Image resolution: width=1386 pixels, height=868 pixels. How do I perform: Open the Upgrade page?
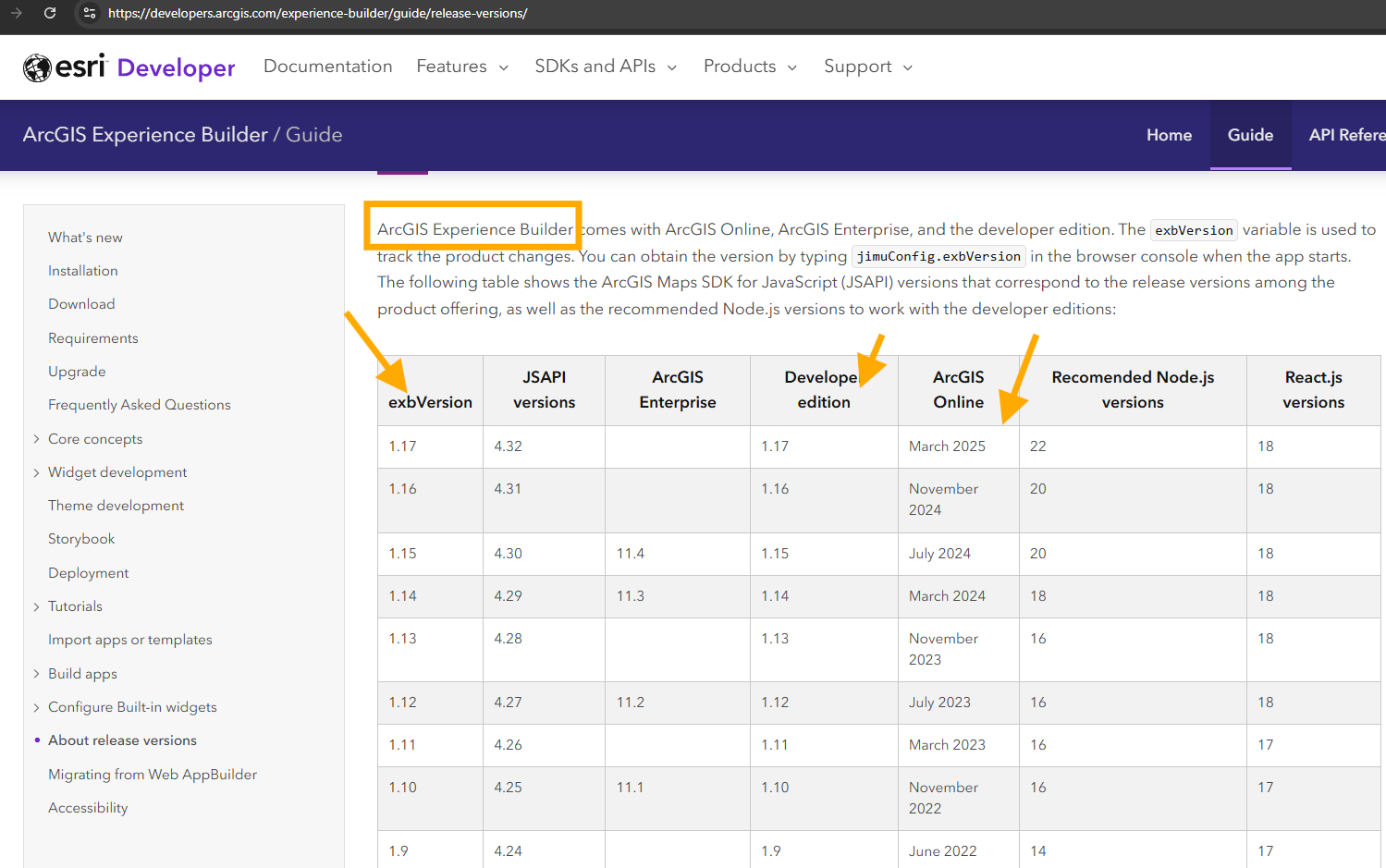77,372
